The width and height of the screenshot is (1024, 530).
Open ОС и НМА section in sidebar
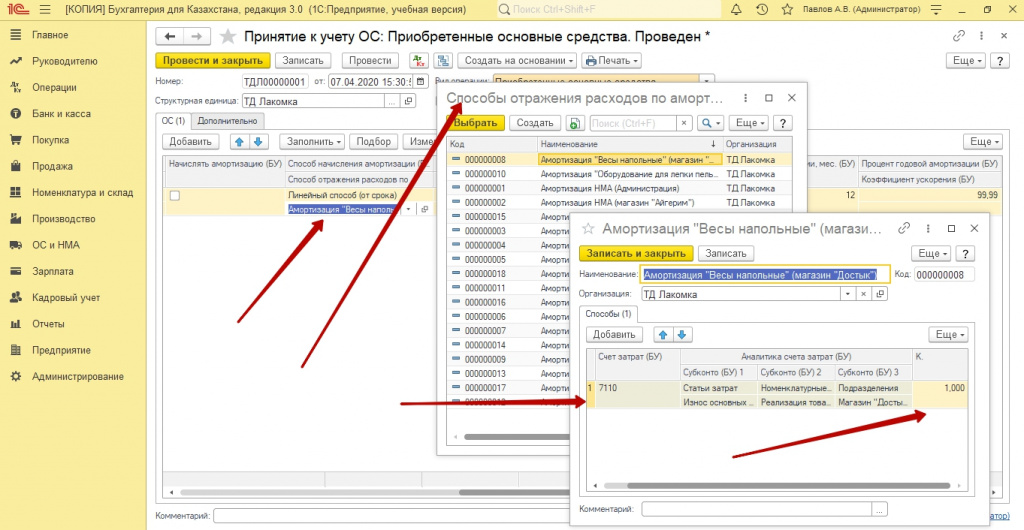(x=56, y=245)
